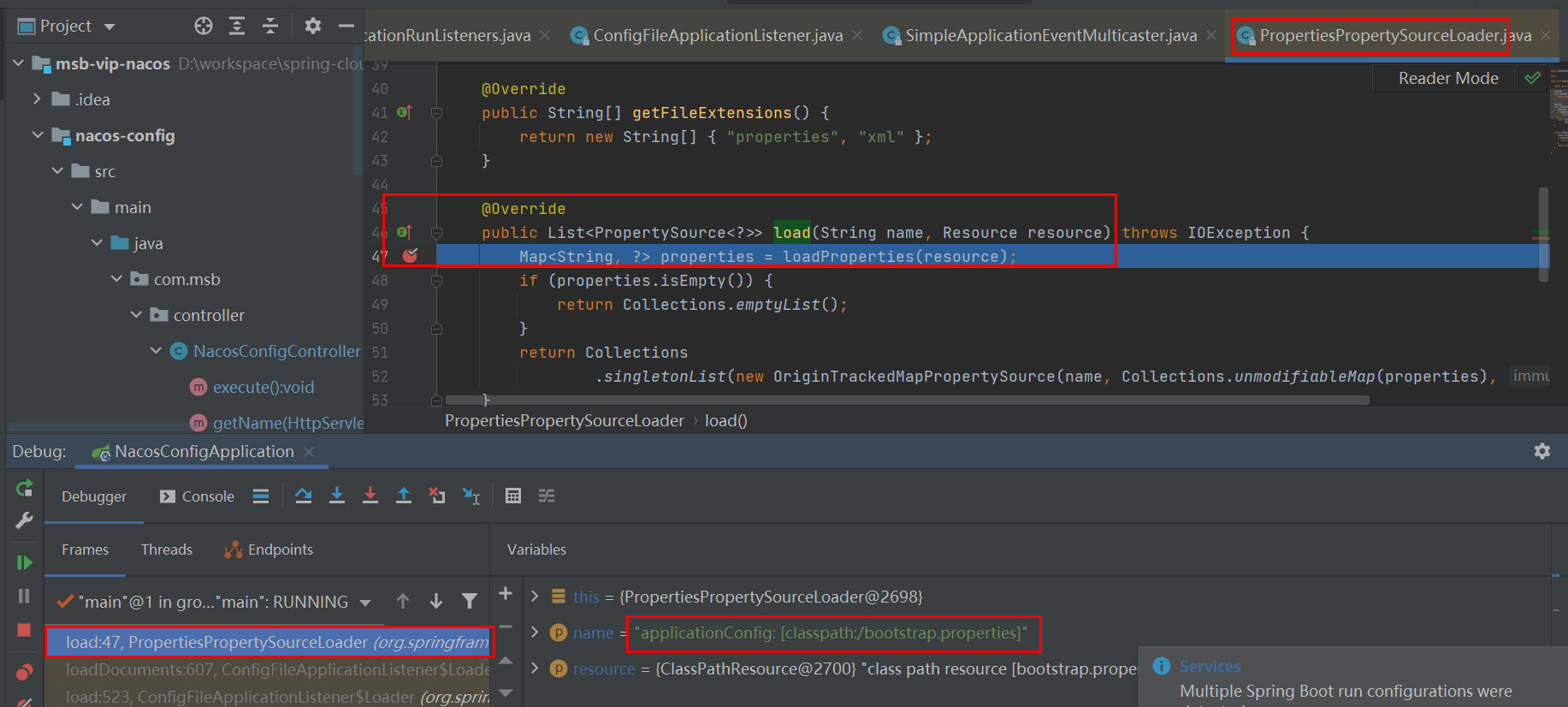Click the editor horizontal scrollbar
The image size is (1568, 707).
[907, 400]
